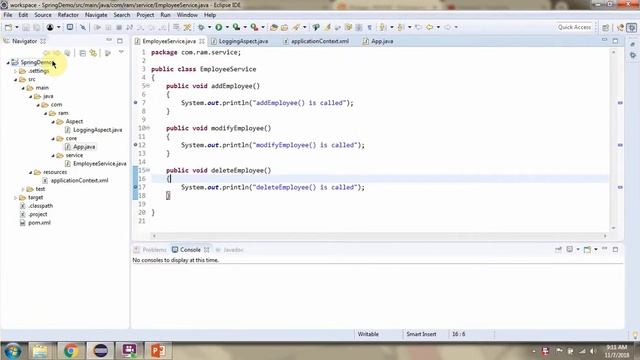
Task: Open the Navigator View Menu triangle
Action: tap(121, 53)
